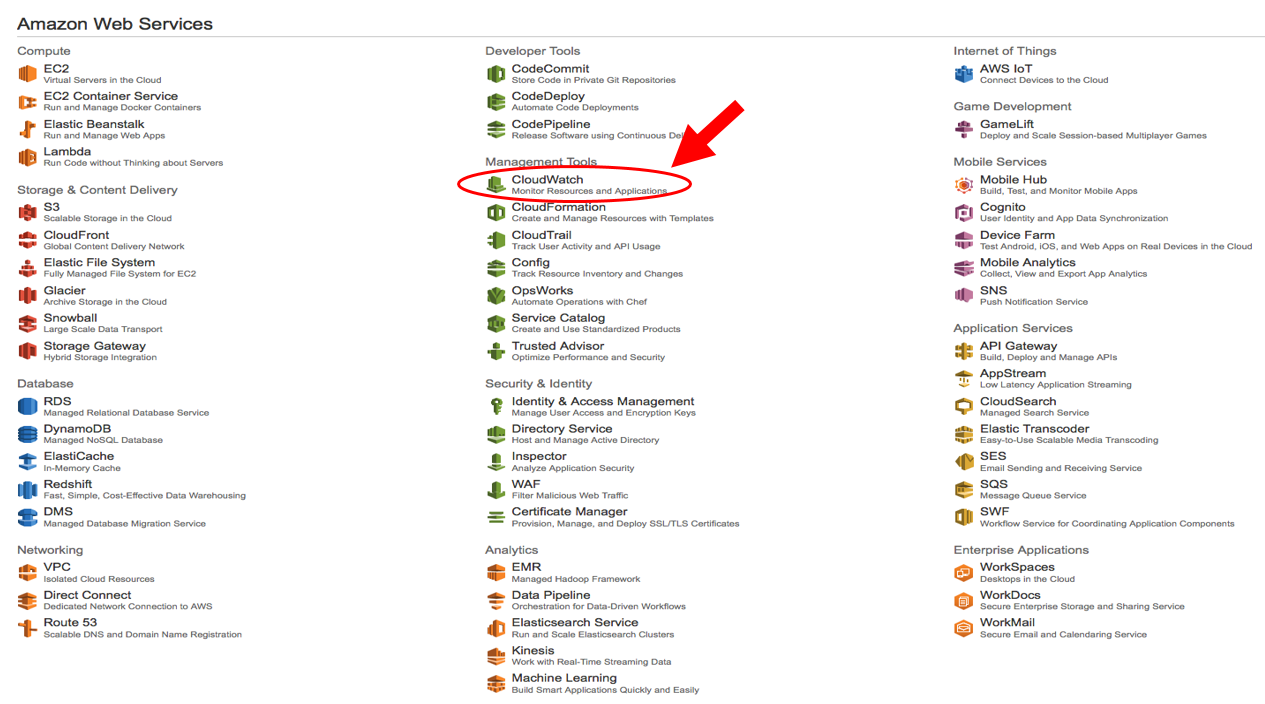Open the Machine Learning service link
This screenshot has height=704, width=1265.
564,677
